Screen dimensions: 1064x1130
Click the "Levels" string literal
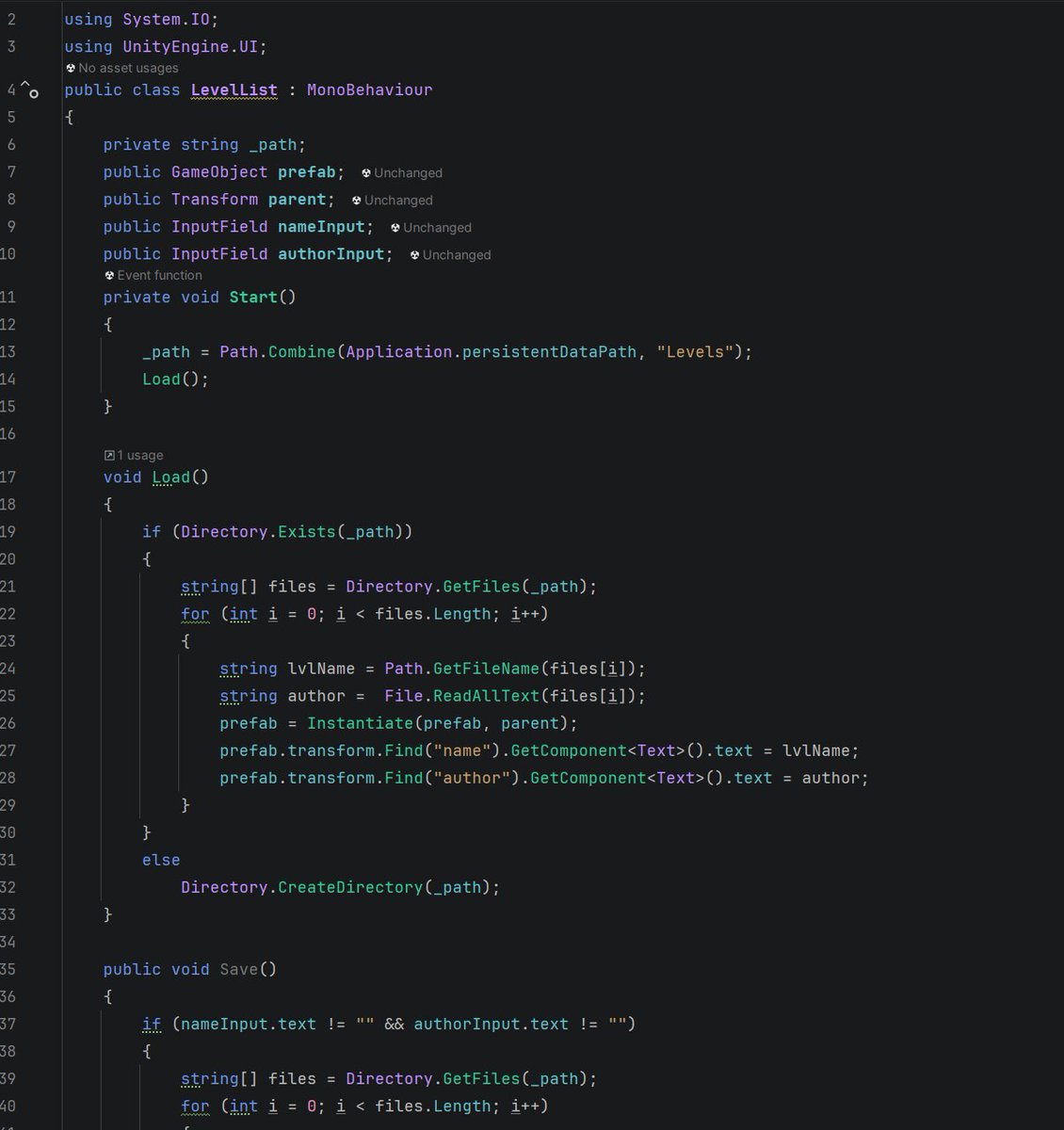pos(695,352)
